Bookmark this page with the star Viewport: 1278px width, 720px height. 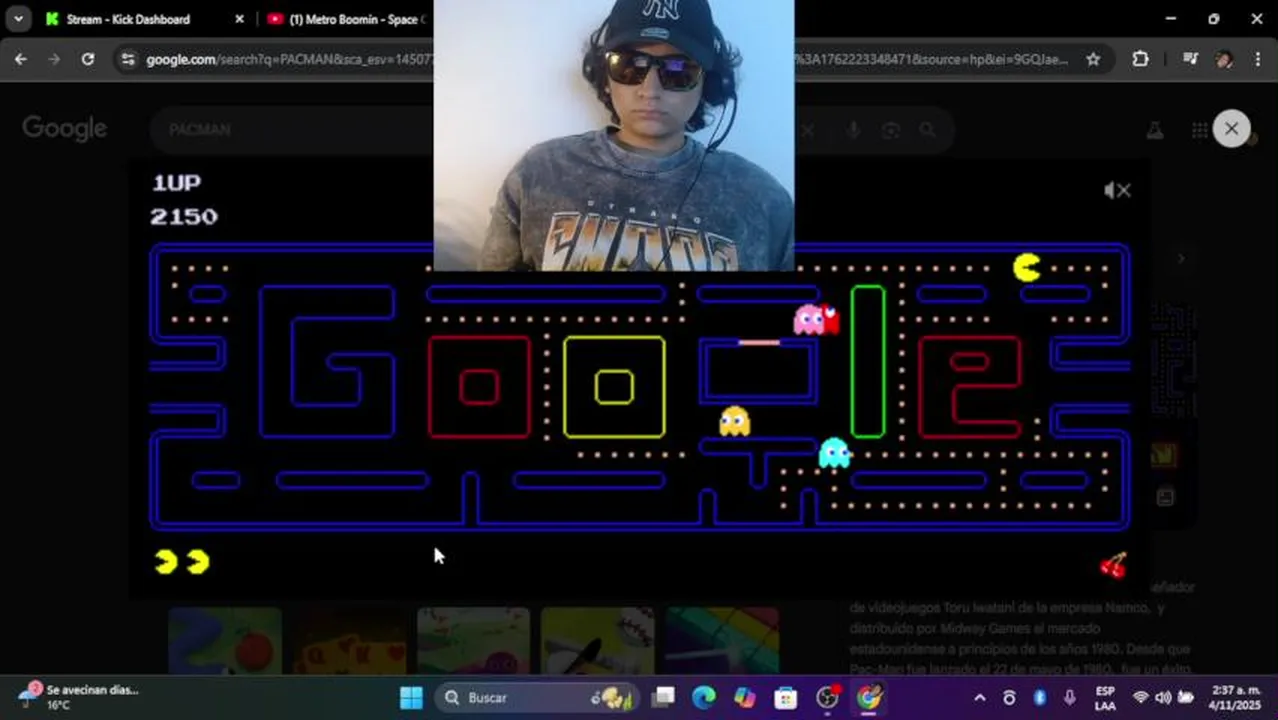[1093, 59]
